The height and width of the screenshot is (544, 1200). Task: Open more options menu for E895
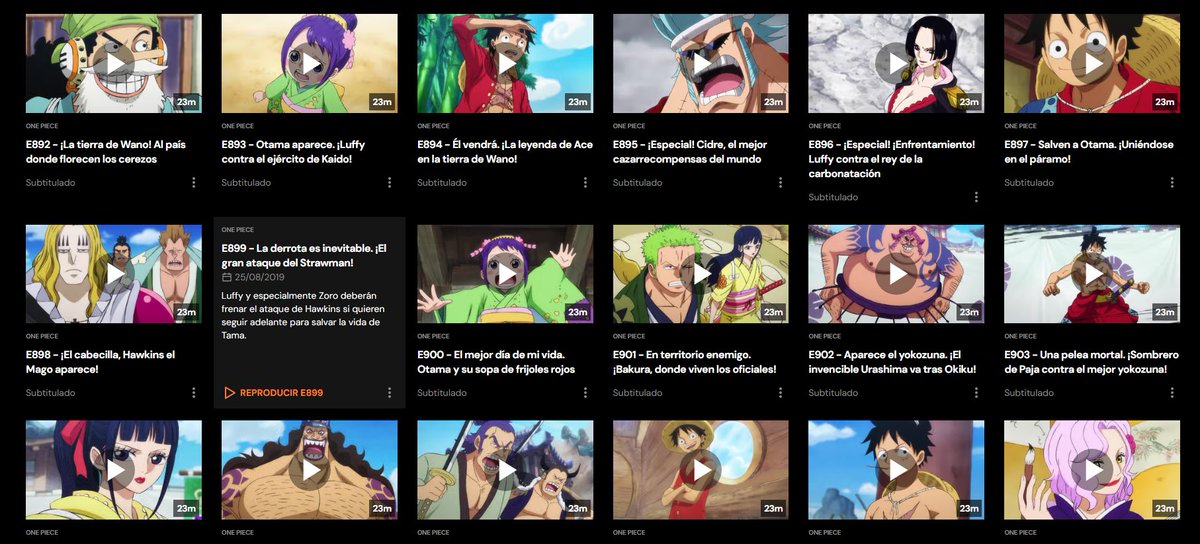(x=781, y=183)
